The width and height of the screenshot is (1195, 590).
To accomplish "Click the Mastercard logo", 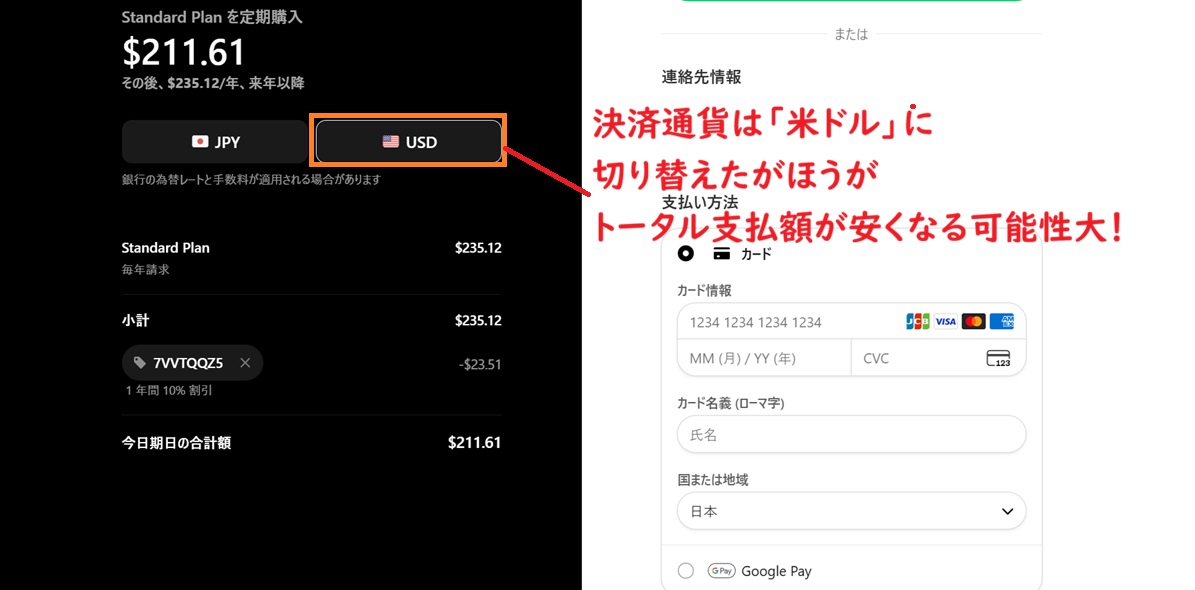I will 973,322.
